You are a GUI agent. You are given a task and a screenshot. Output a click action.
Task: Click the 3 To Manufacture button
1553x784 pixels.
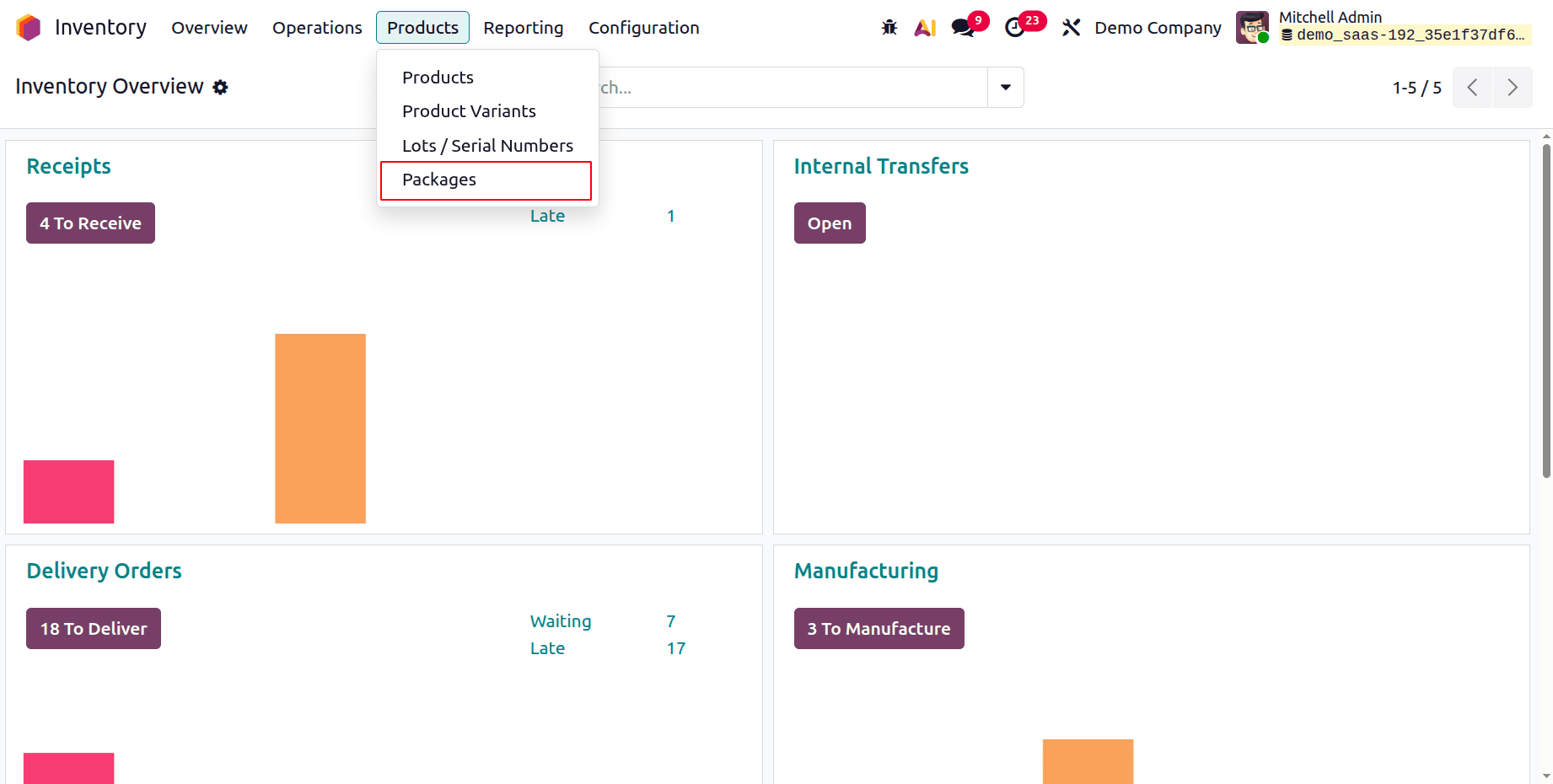879,628
